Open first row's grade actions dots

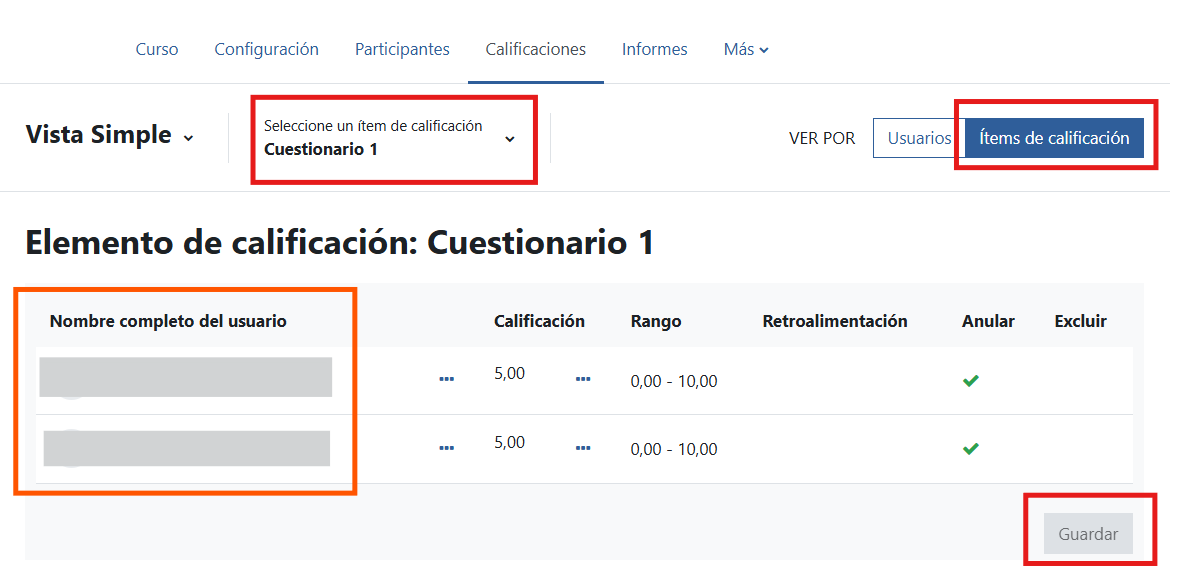tap(582, 380)
